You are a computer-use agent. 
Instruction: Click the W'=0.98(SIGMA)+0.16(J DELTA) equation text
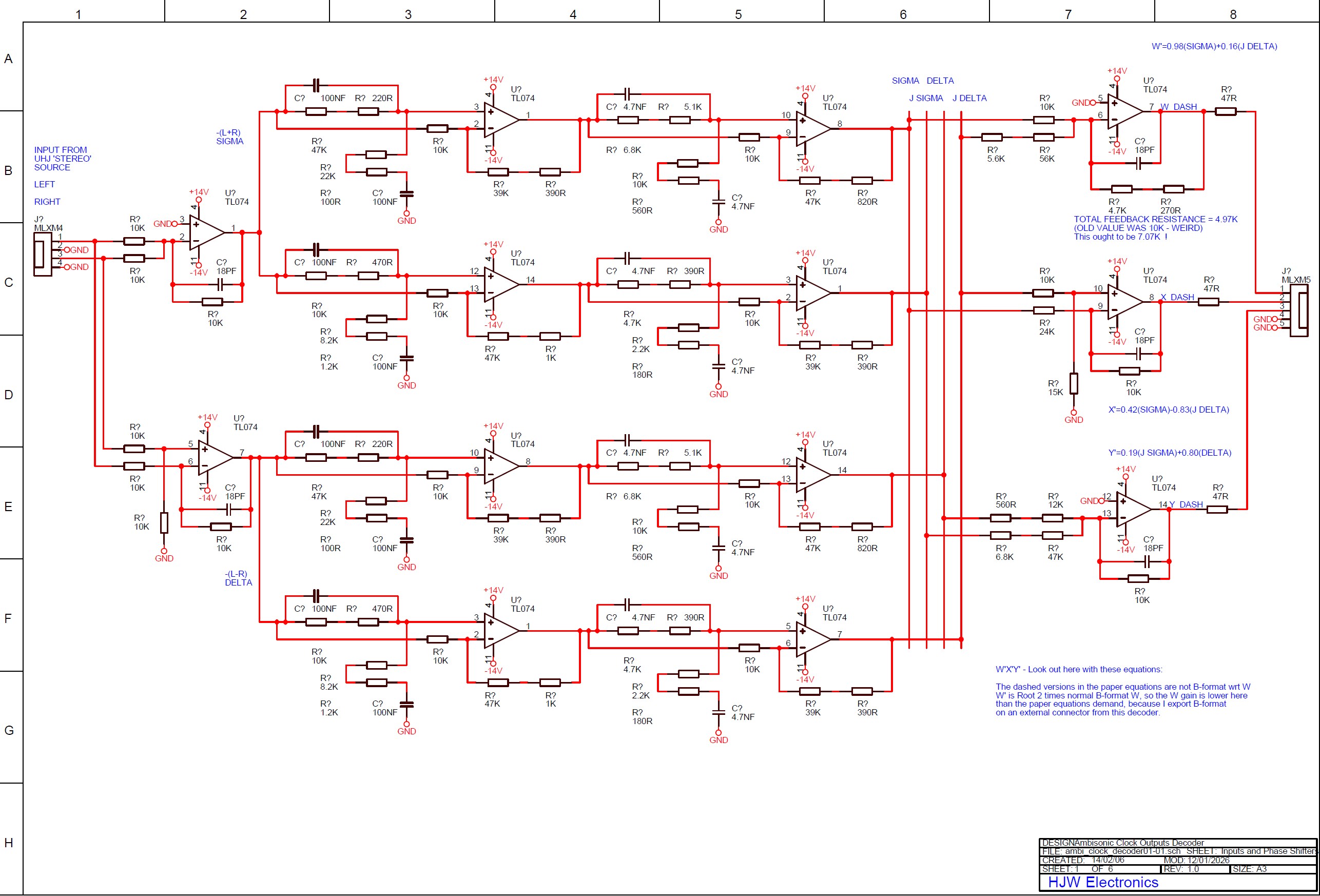point(1214,47)
